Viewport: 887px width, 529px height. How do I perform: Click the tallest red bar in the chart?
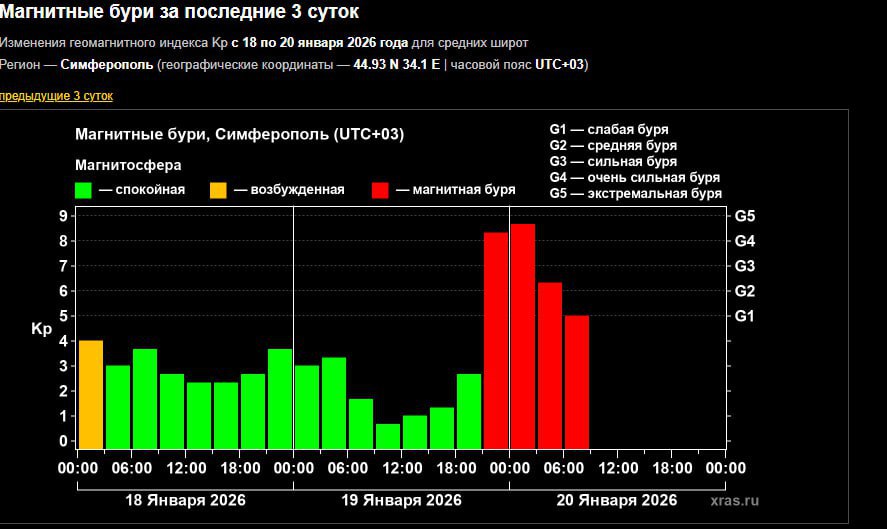(x=522, y=337)
